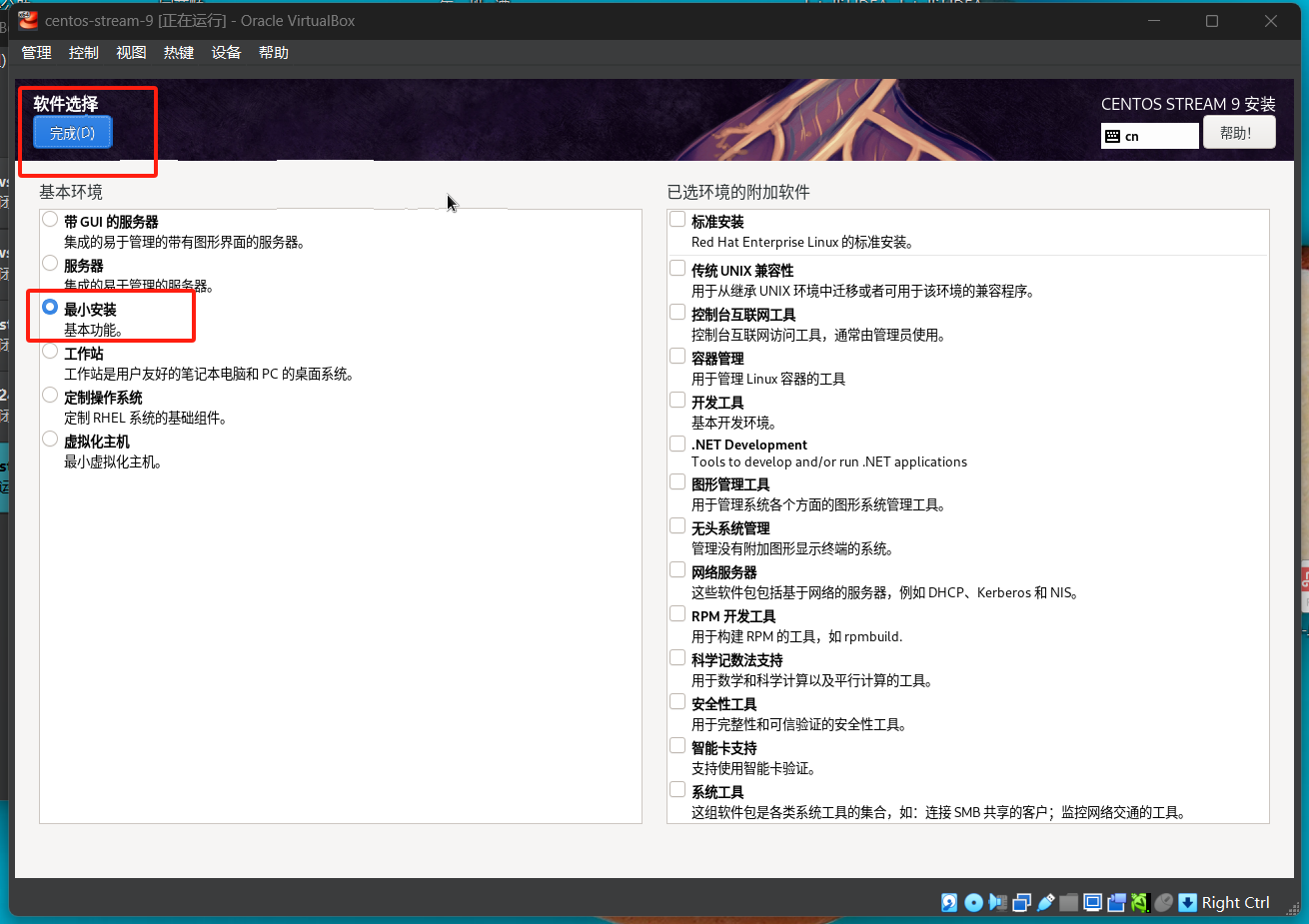Select the 服务器 base environment

[x=50, y=263]
